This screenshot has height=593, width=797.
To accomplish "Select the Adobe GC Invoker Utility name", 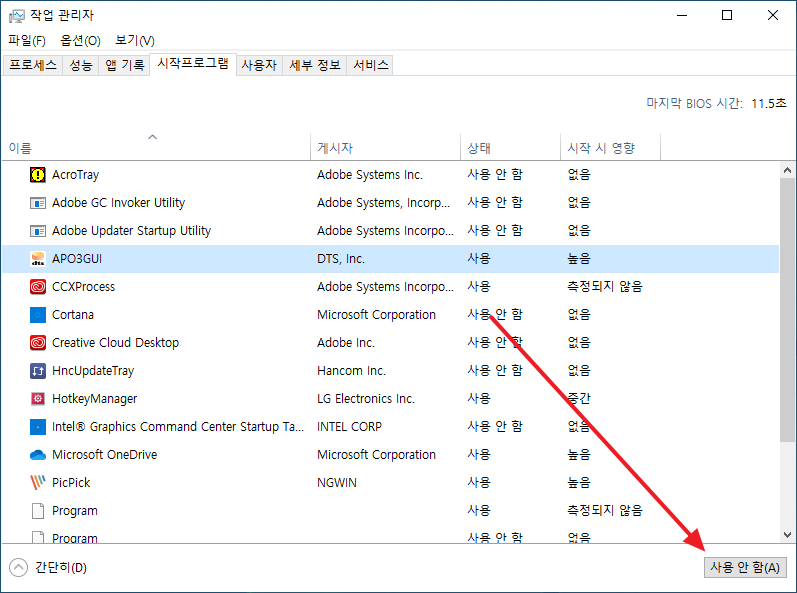I will point(118,203).
